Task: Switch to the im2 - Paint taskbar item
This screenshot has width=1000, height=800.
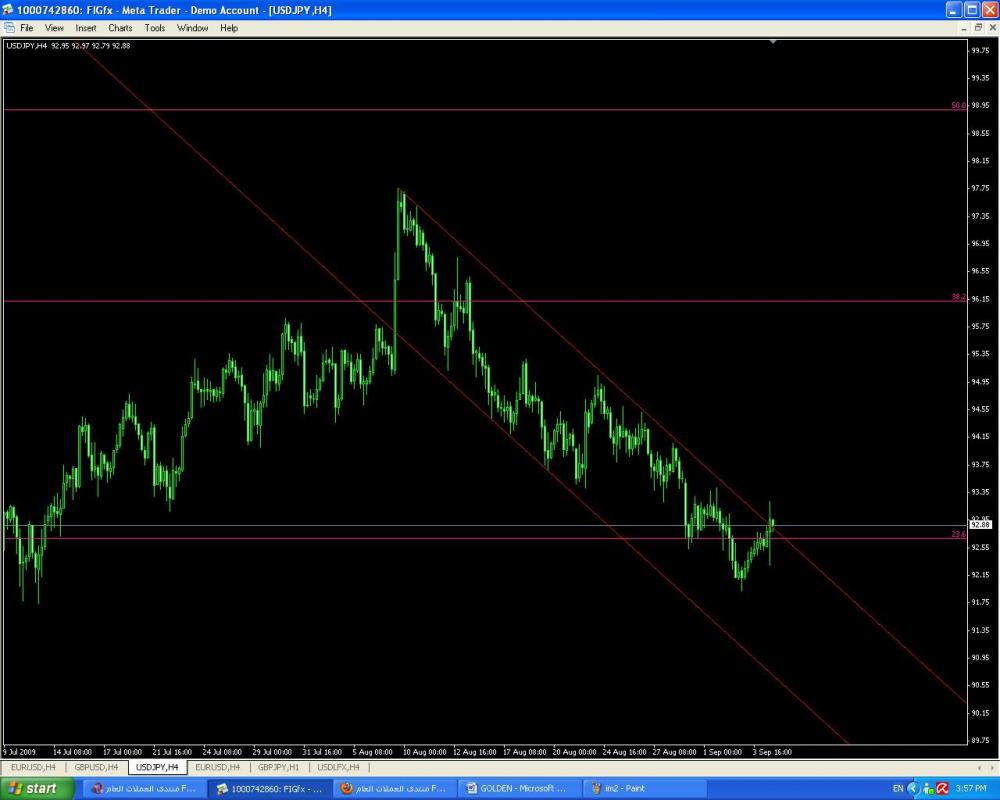Action: tap(643, 789)
